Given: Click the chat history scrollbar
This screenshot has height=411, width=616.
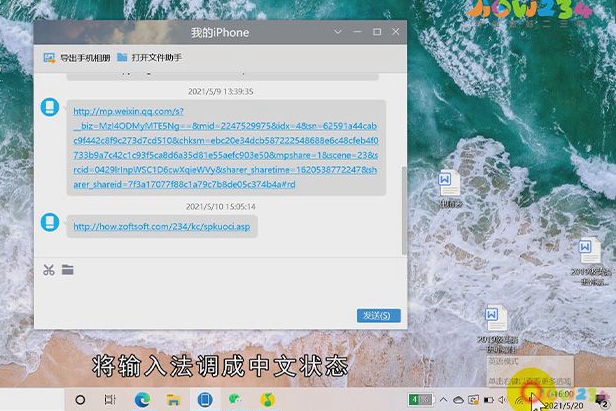Looking at the screenshot, I should click(404, 210).
